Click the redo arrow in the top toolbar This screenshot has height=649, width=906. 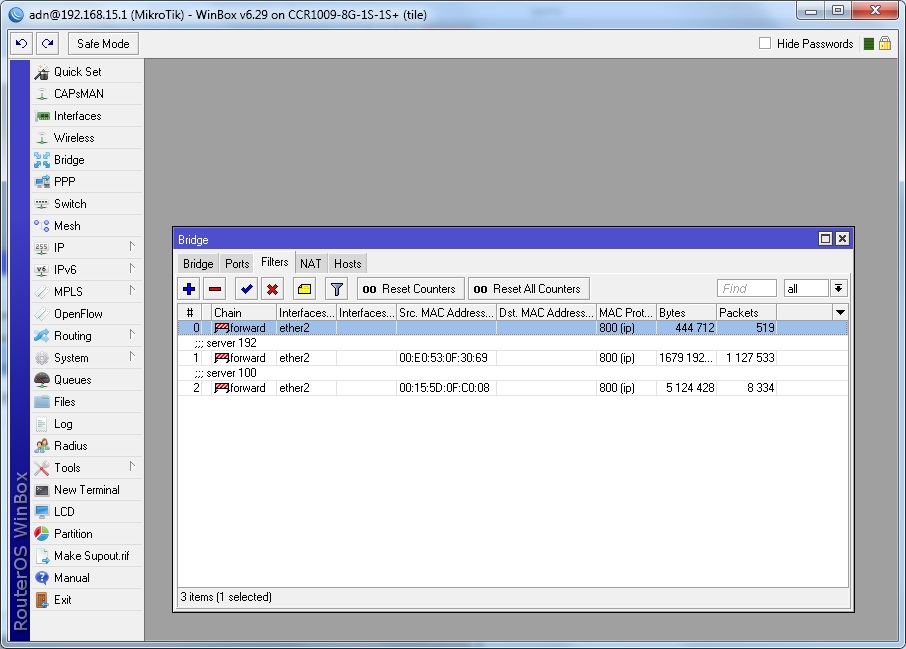(47, 44)
